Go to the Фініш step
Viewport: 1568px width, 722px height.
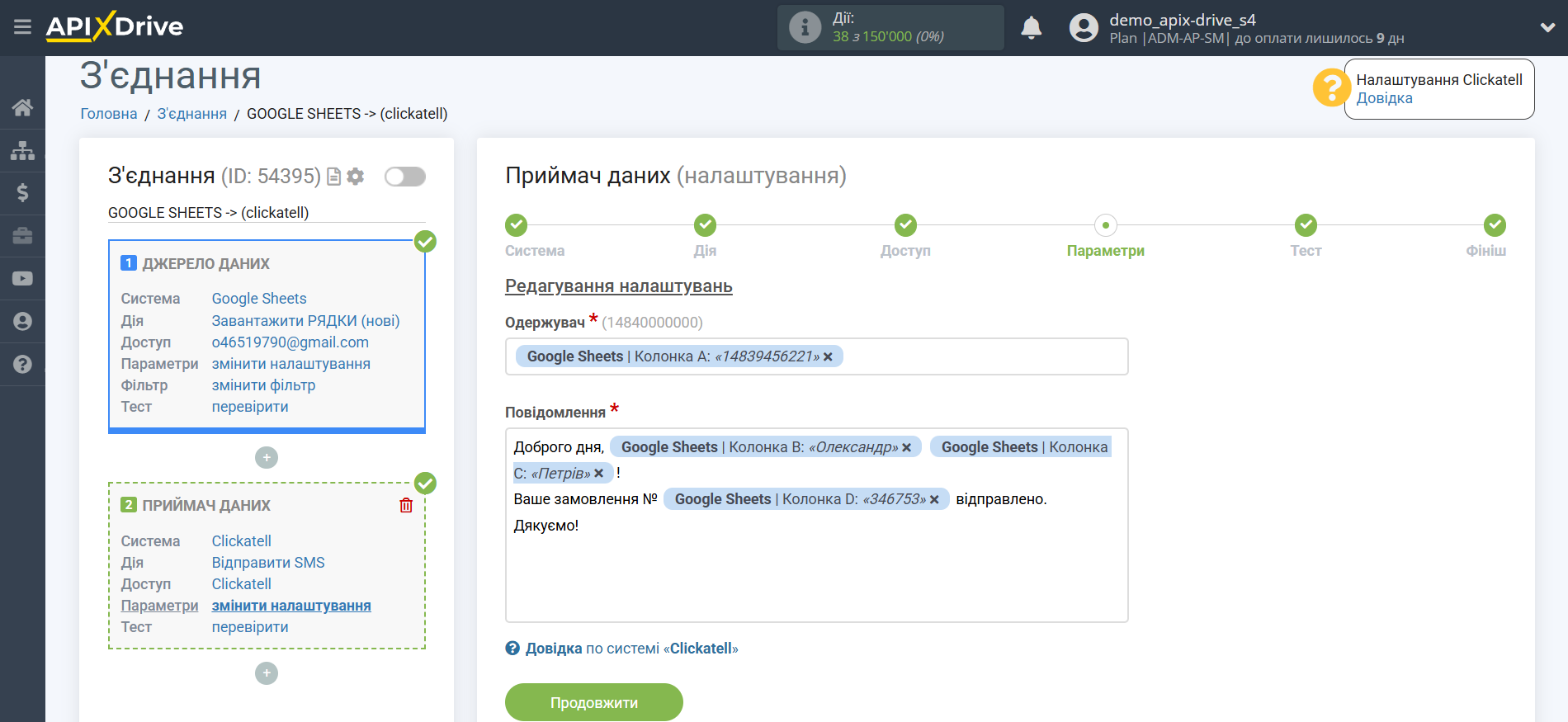[x=1495, y=224]
